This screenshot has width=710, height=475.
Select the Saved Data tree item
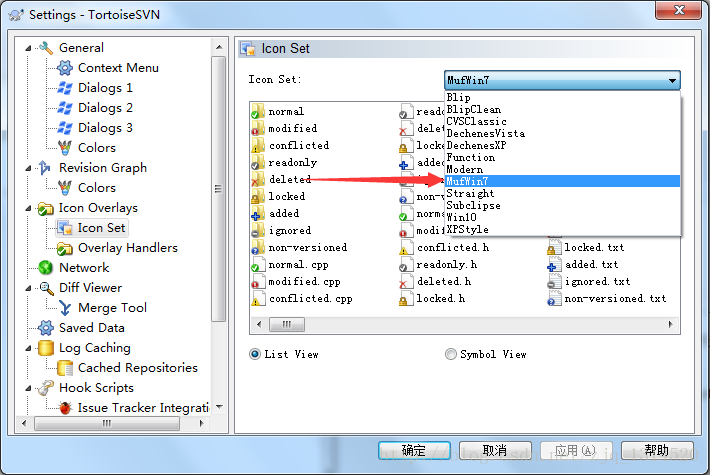point(92,328)
